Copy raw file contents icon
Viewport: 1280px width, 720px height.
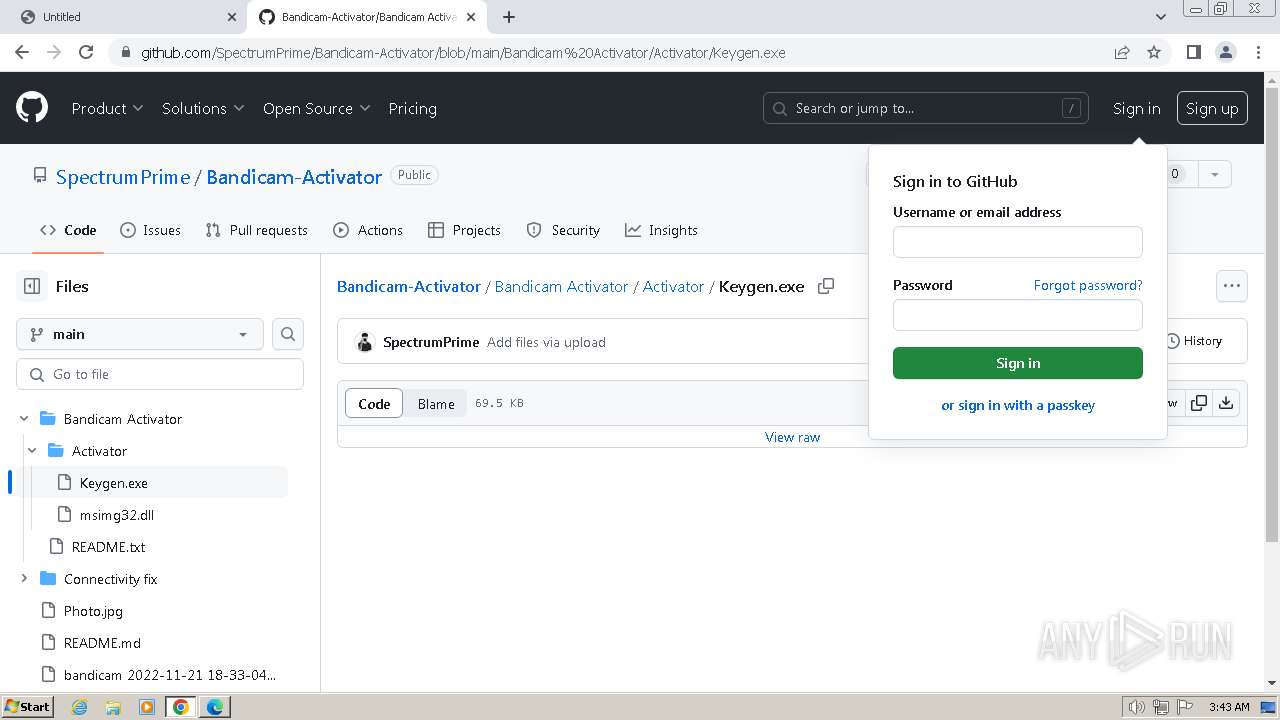(x=1198, y=403)
